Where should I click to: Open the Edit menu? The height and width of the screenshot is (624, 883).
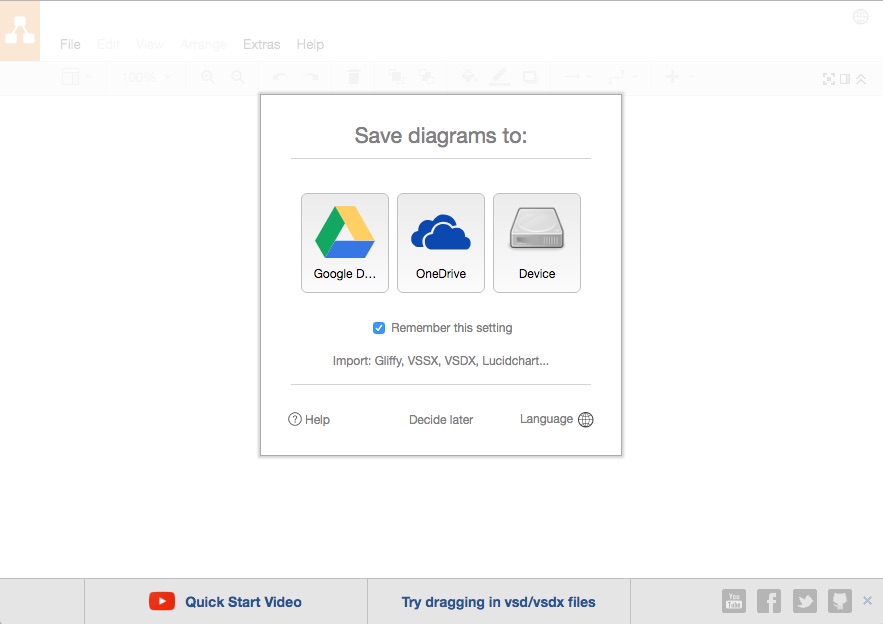pyautogui.click(x=108, y=44)
